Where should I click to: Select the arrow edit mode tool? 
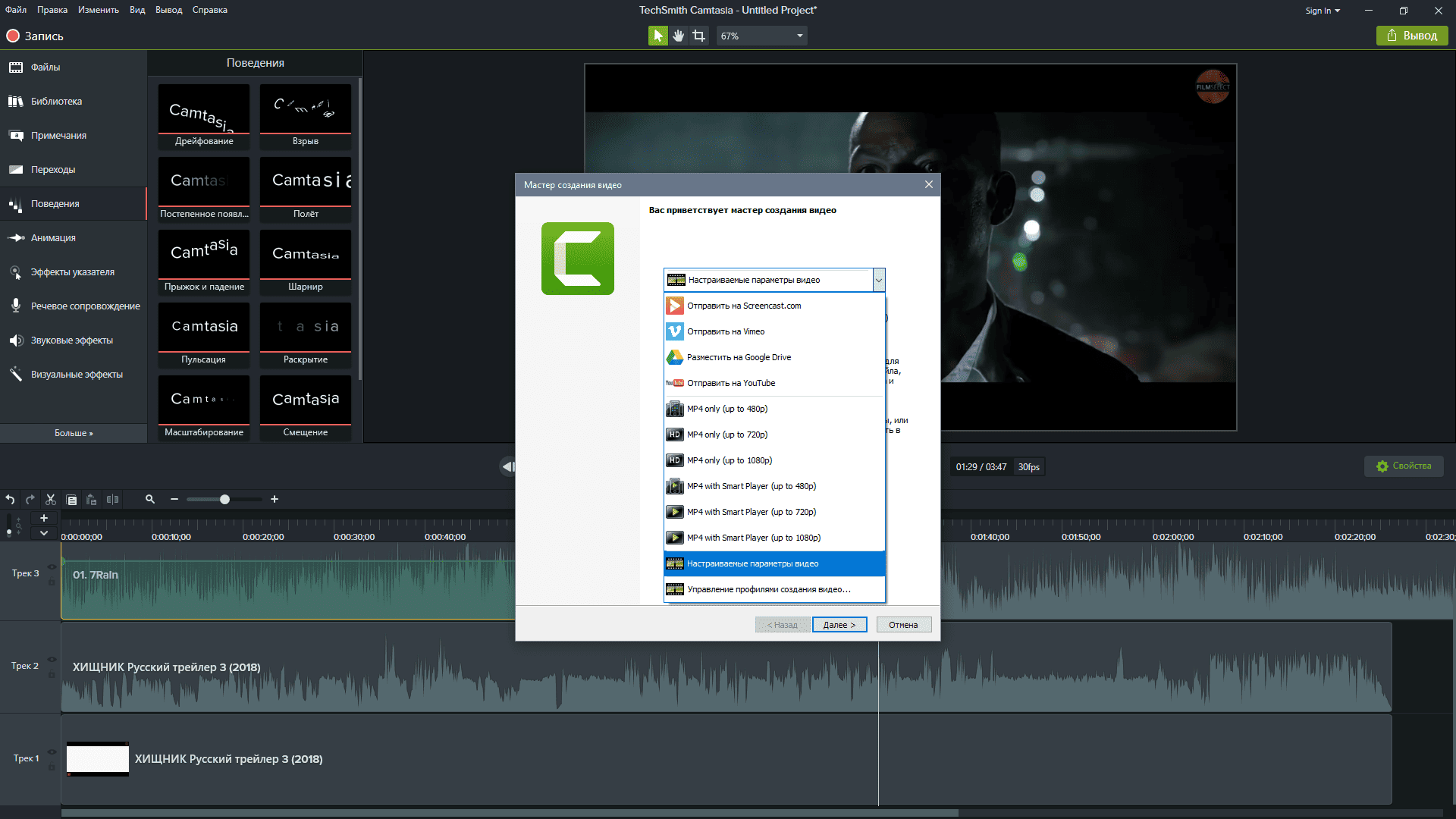pos(657,36)
